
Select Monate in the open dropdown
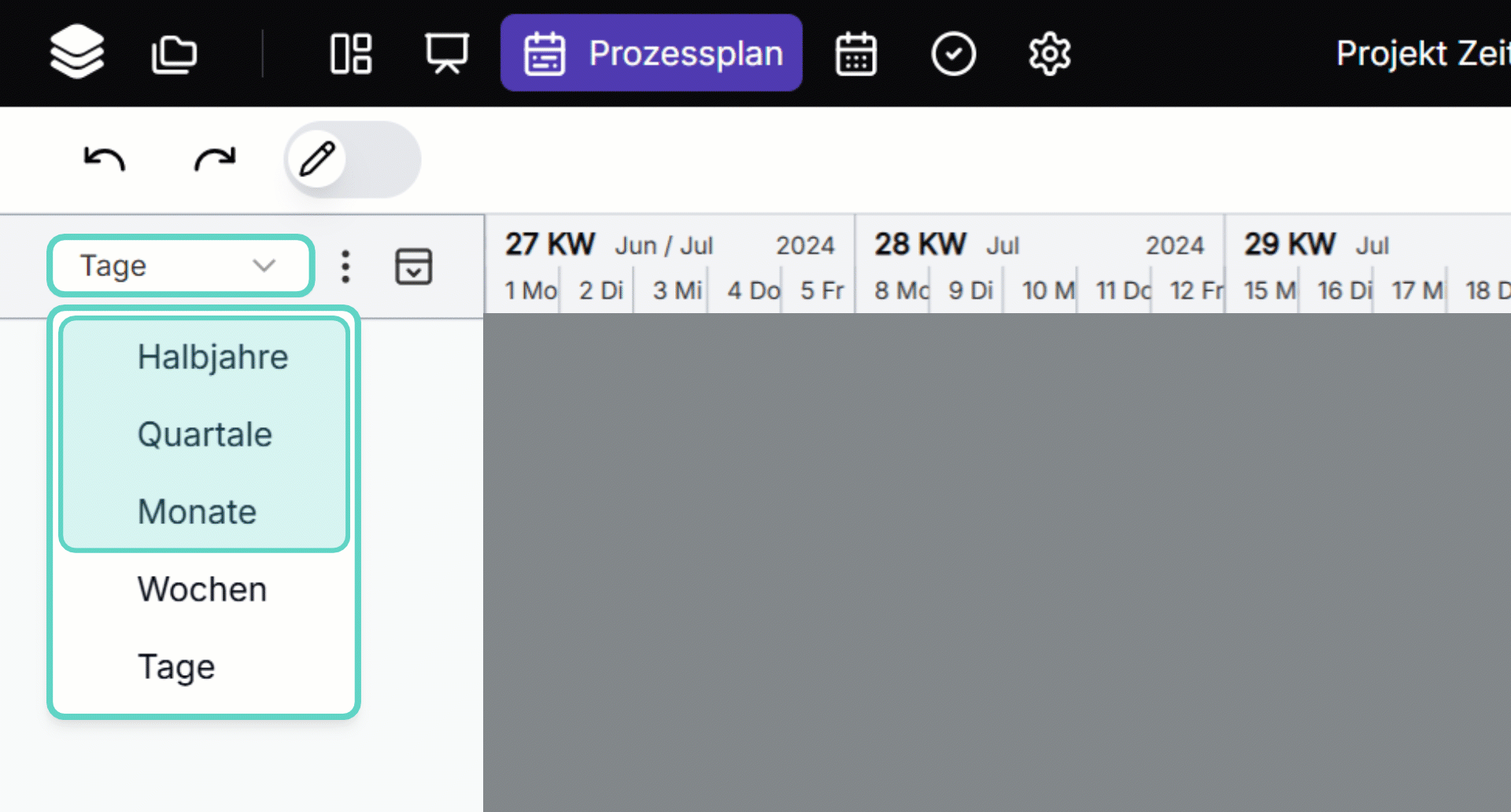click(x=196, y=511)
